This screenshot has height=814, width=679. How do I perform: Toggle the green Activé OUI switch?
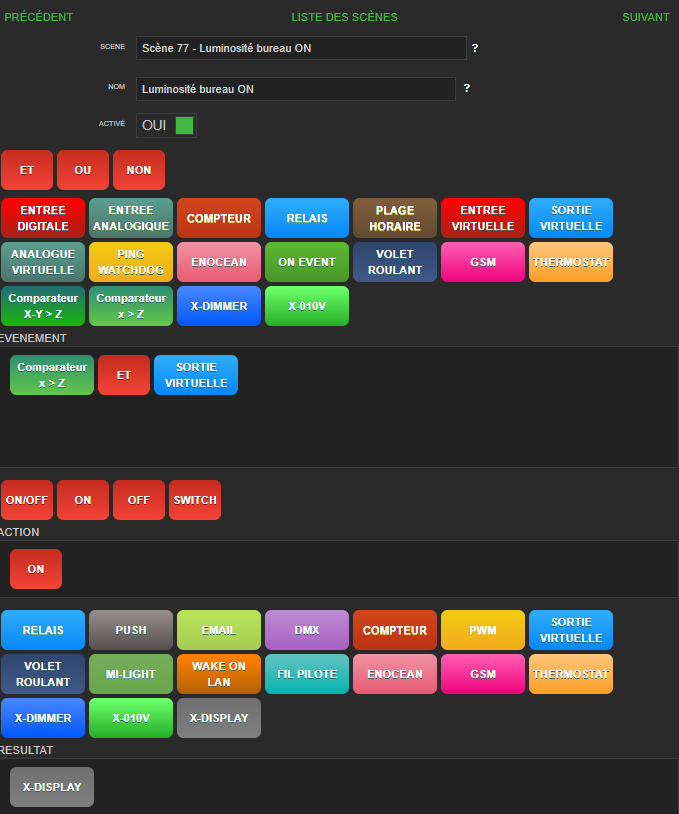183,125
